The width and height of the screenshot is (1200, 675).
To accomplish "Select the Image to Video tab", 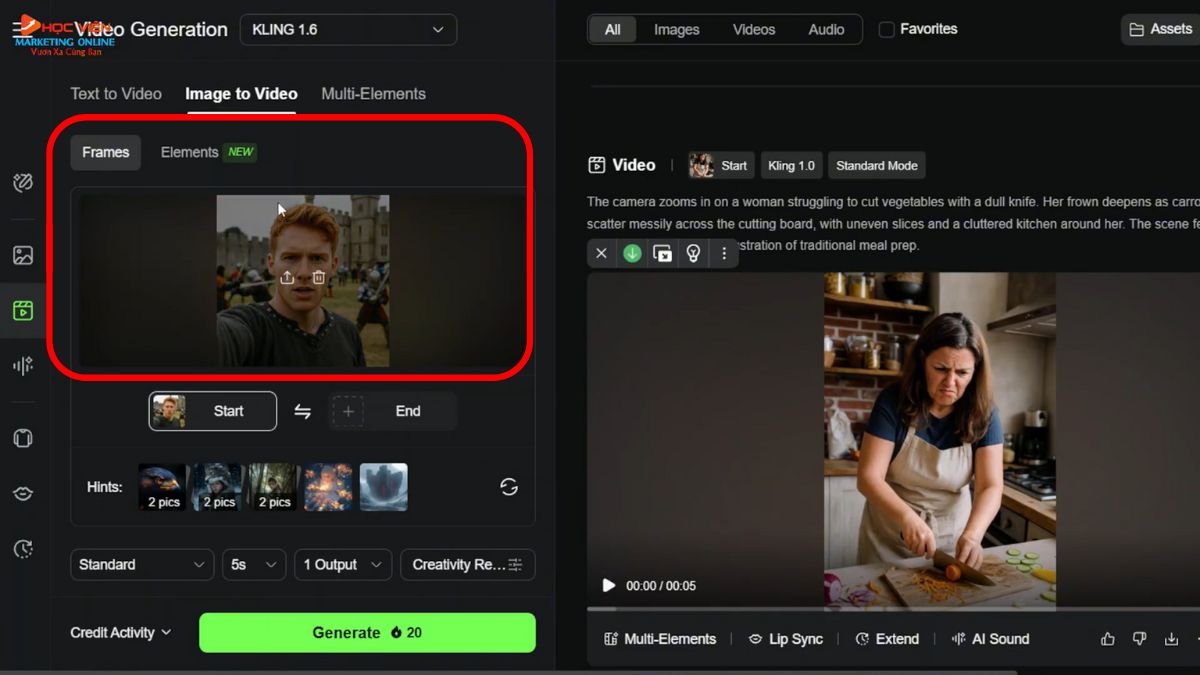I will click(x=241, y=94).
